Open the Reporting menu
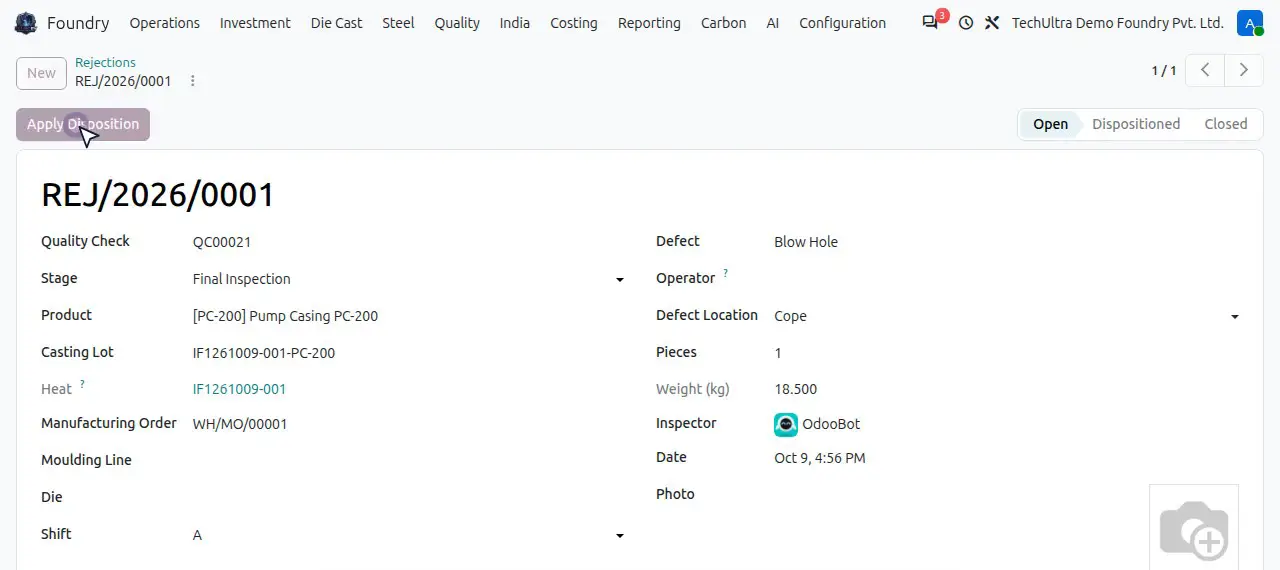The height and width of the screenshot is (570, 1280). (x=649, y=23)
